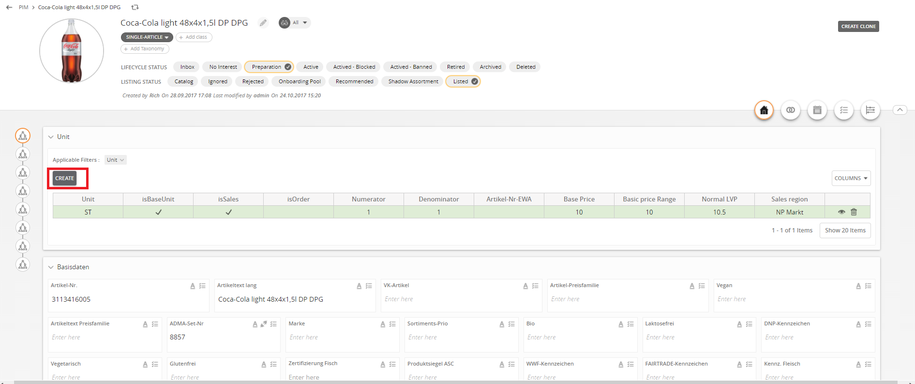Image resolution: width=915 pixels, height=384 pixels.
Task: Open the checklist tasks tab icon
Action: pos(844,110)
